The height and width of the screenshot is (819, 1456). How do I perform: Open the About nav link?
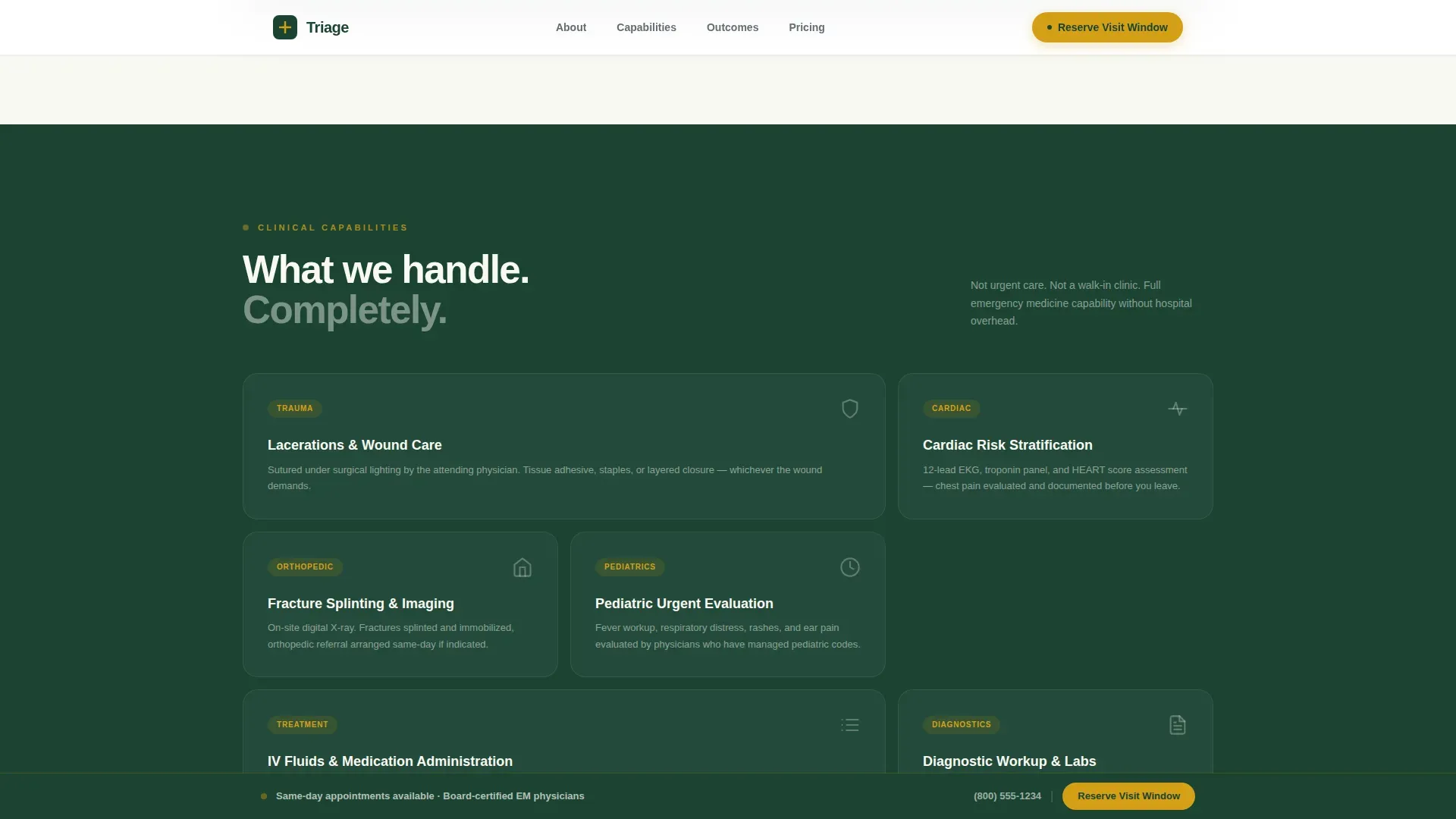(x=571, y=27)
